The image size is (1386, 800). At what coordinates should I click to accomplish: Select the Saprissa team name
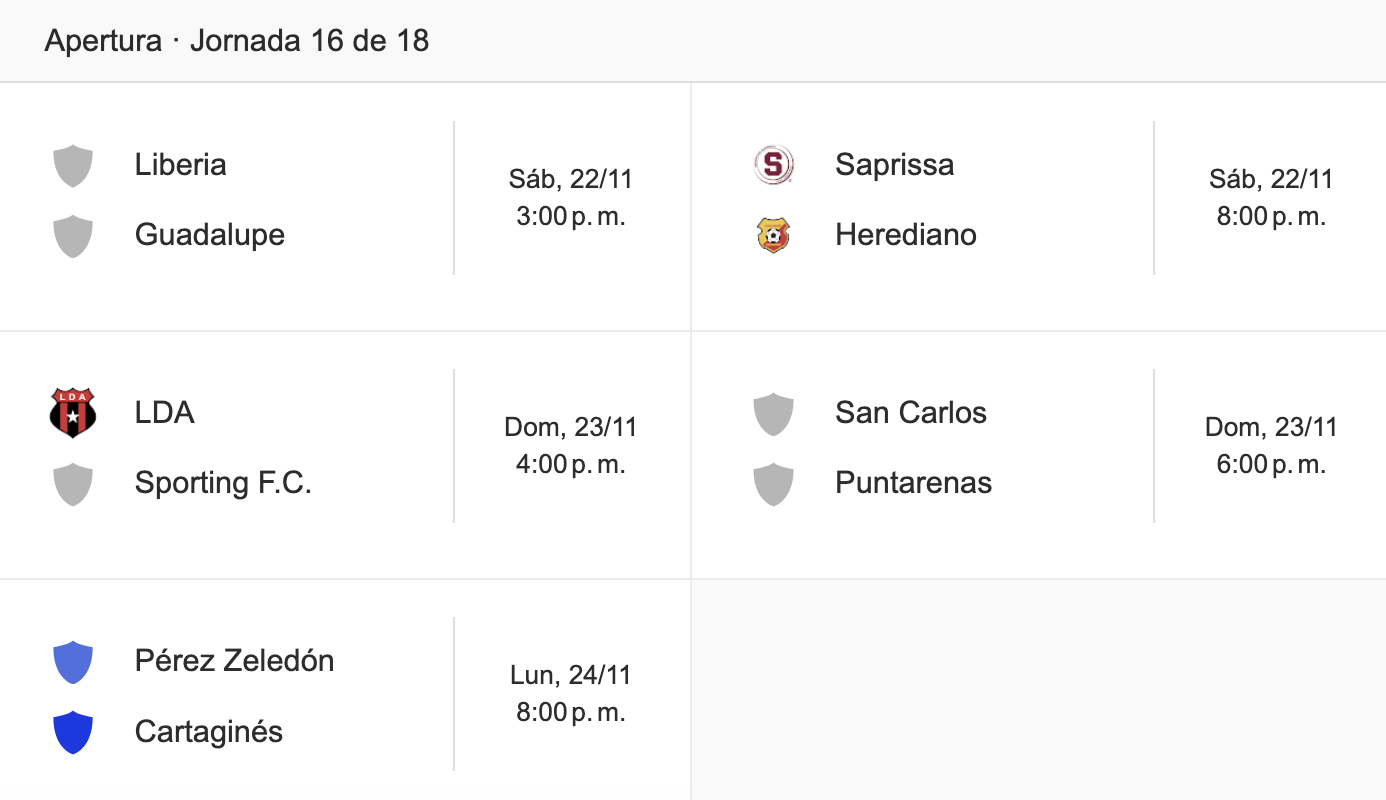click(x=894, y=165)
